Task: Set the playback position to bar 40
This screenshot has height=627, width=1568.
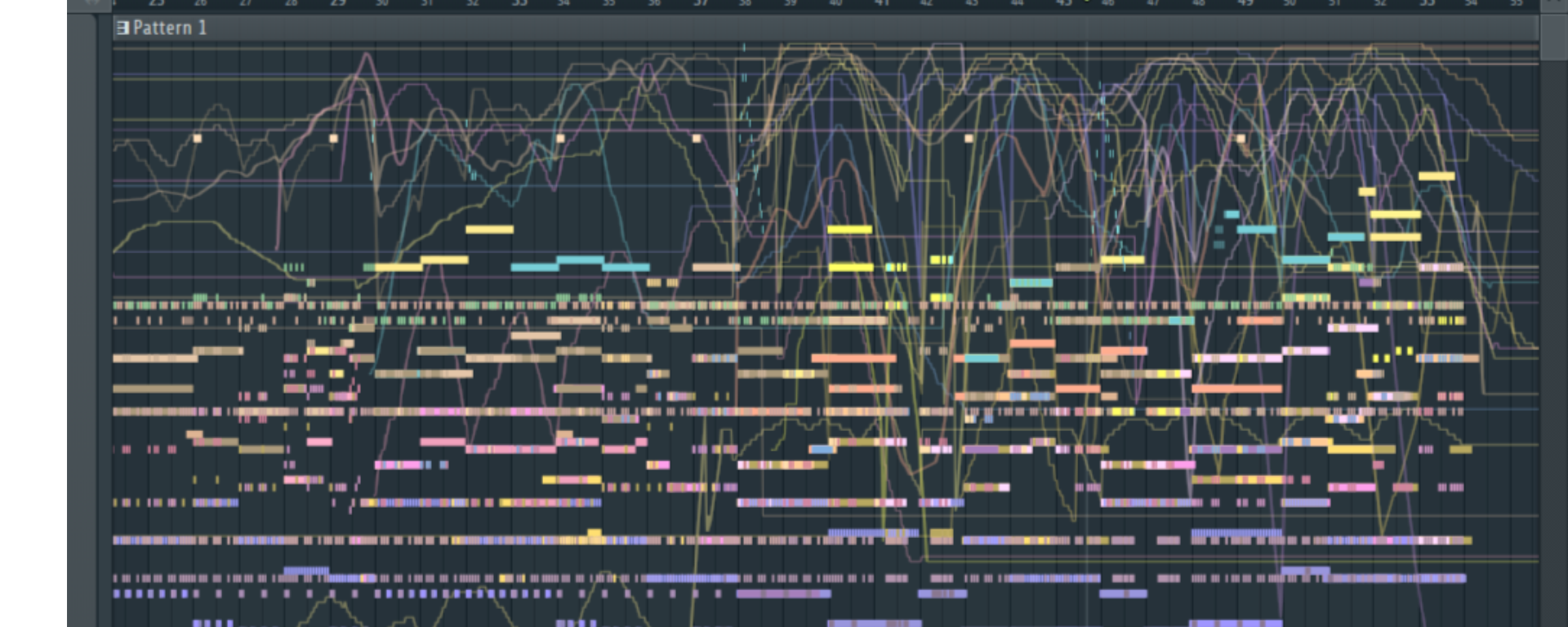Action: (x=835, y=3)
